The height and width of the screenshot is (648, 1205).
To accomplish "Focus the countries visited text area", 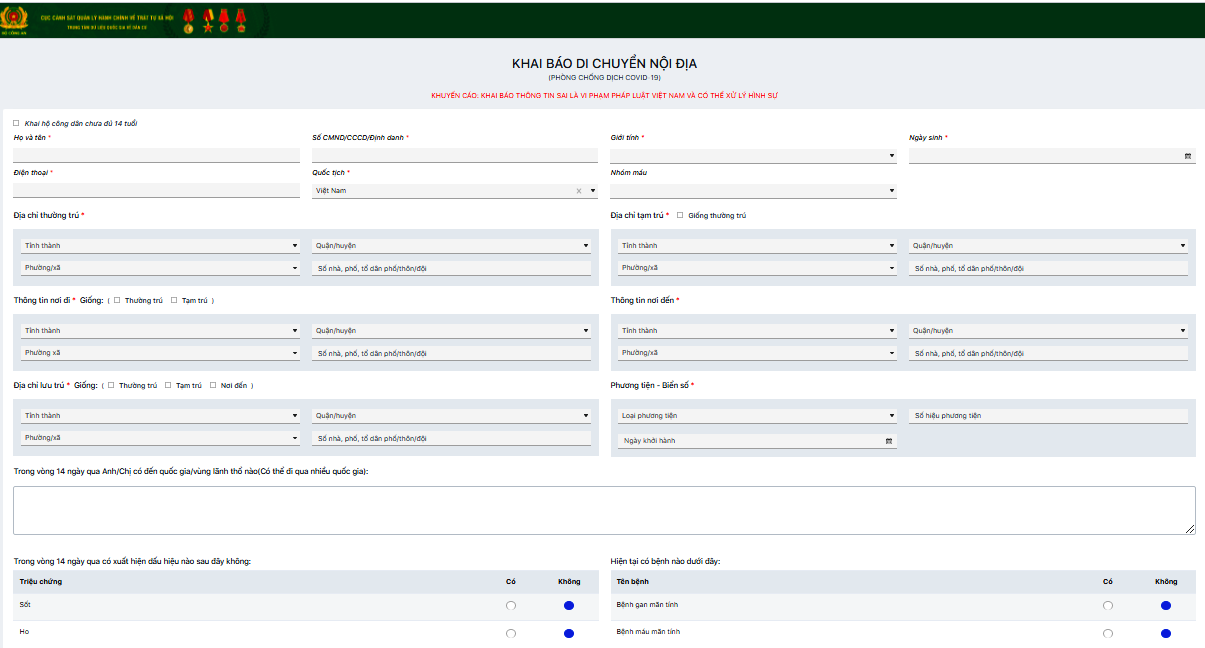I will (x=604, y=510).
